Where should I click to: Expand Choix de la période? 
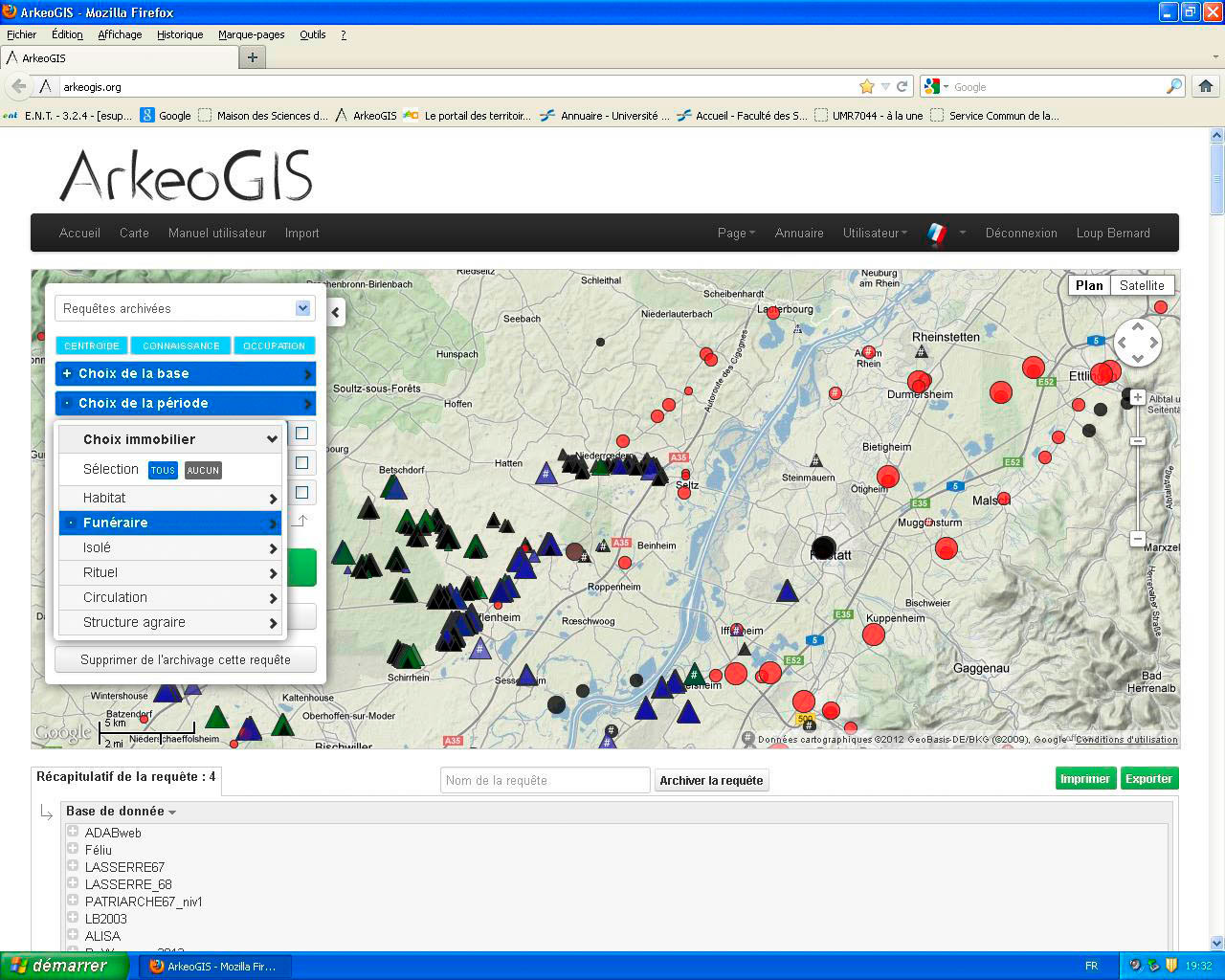point(186,403)
